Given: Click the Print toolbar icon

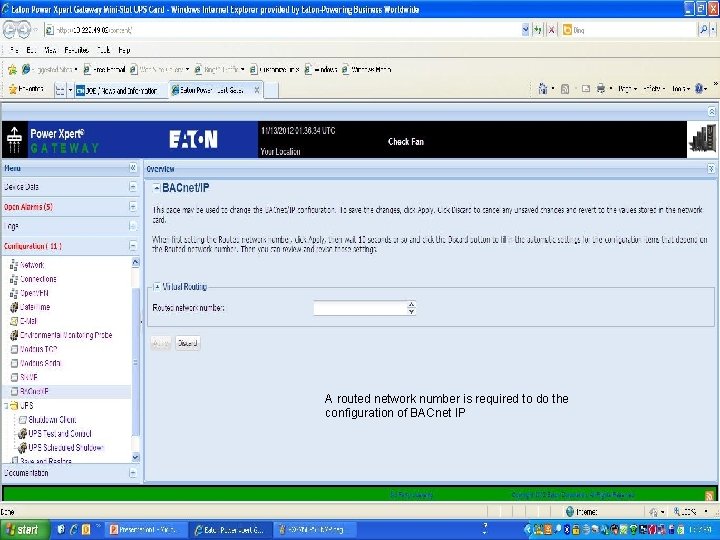Looking at the screenshot, I should (601, 89).
